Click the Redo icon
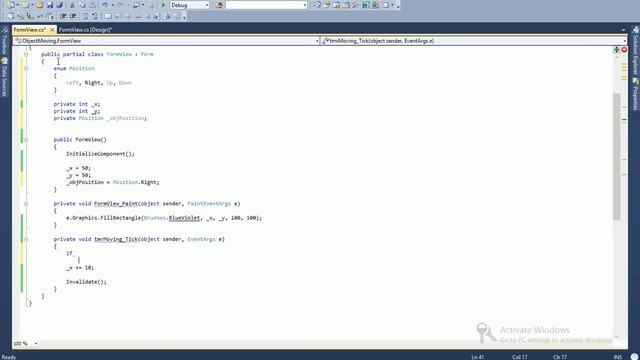The width and height of the screenshot is (640, 360). pyautogui.click(x=120, y=5)
